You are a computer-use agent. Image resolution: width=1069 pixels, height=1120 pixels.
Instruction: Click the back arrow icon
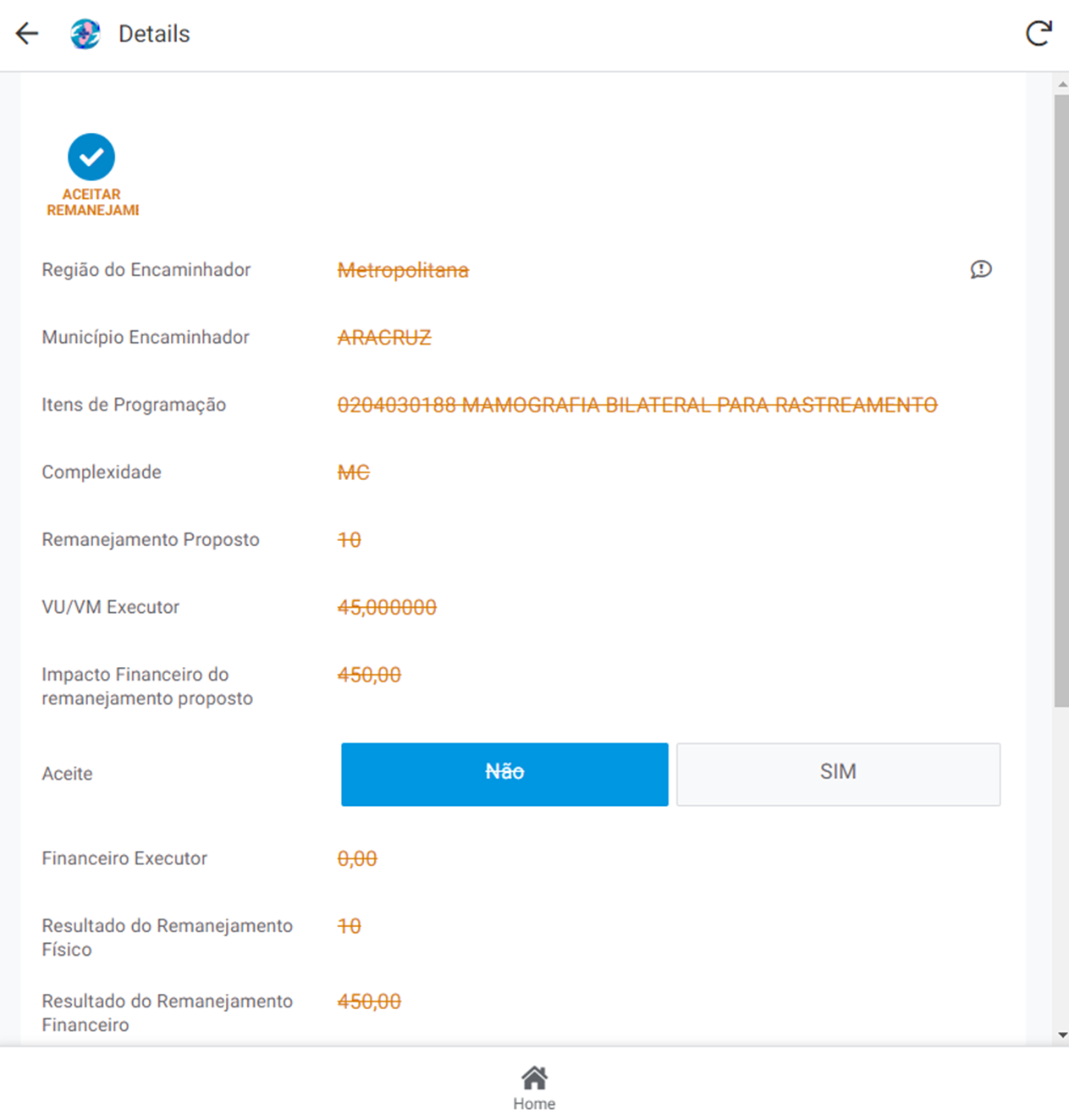click(27, 34)
